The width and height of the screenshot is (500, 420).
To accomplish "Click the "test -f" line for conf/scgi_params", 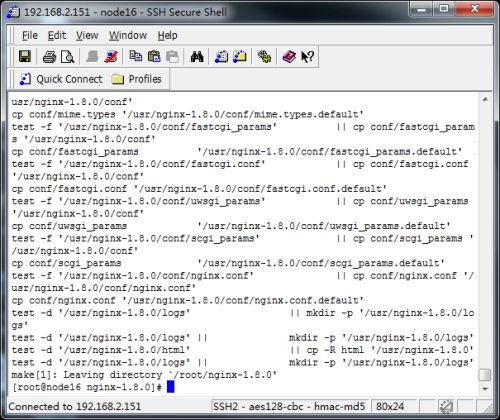I will (243, 238).
